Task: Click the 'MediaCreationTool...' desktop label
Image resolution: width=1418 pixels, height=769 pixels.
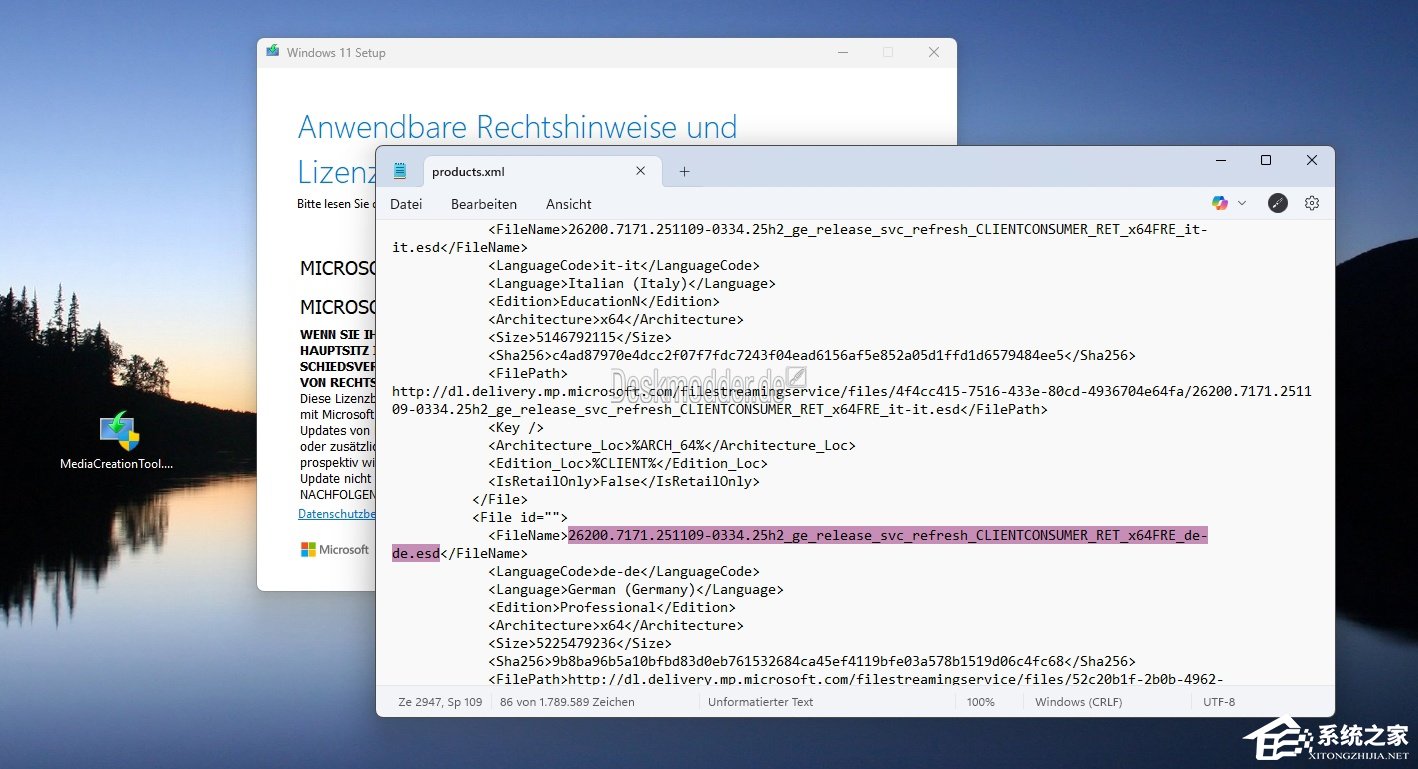Action: (117, 464)
